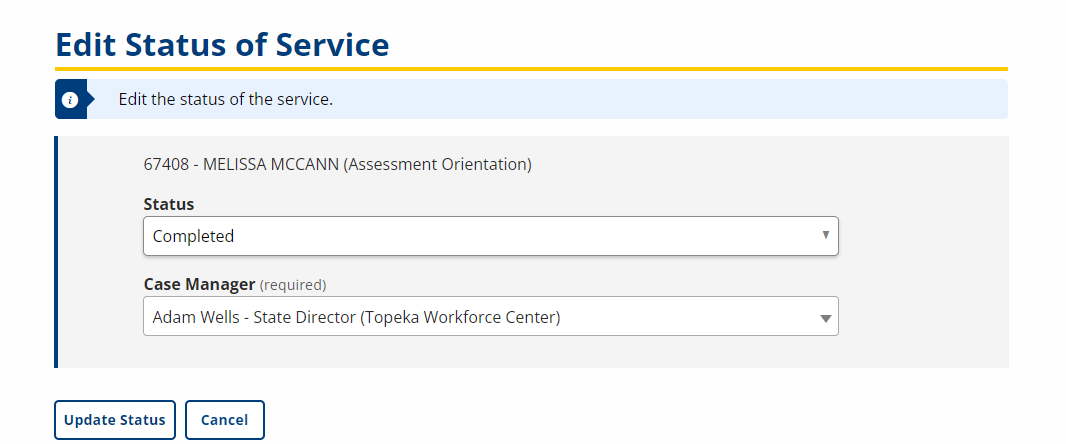This screenshot has width=1066, height=444.
Task: Click the "Edit Status of Service" heading
Action: (x=222, y=44)
